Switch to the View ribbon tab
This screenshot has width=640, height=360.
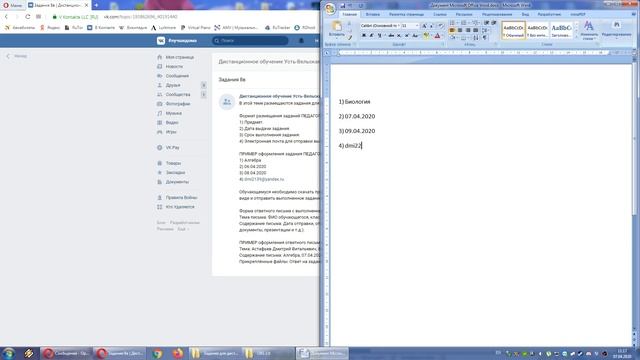tap(525, 14)
